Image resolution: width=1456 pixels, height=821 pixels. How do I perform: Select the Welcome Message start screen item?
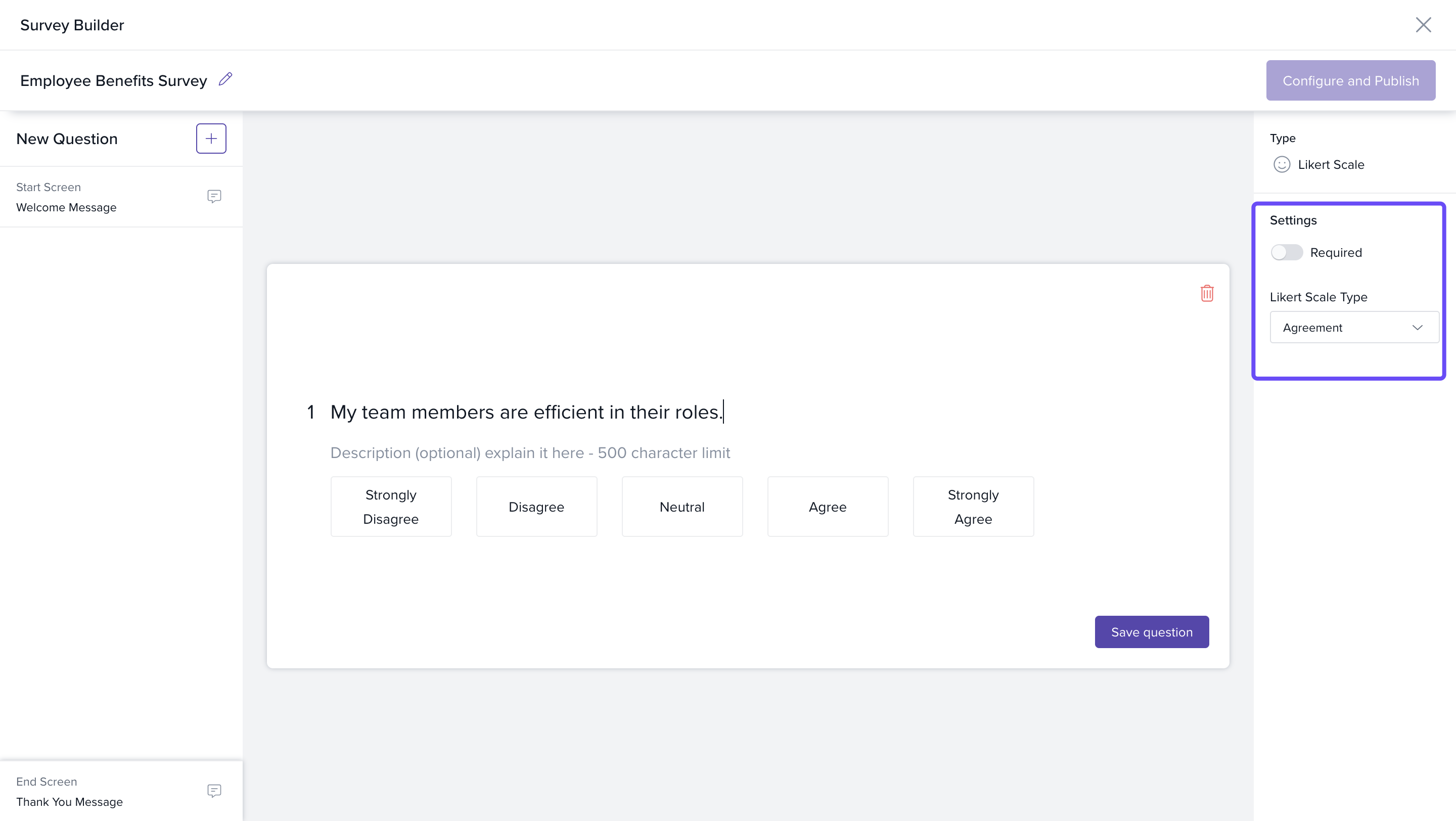click(x=66, y=207)
